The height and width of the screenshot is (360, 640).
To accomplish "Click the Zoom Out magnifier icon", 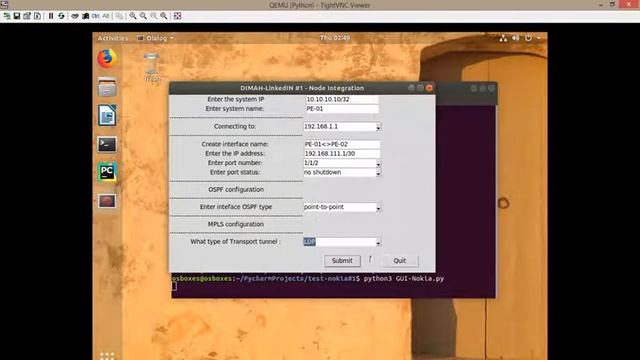I will [x=143, y=16].
